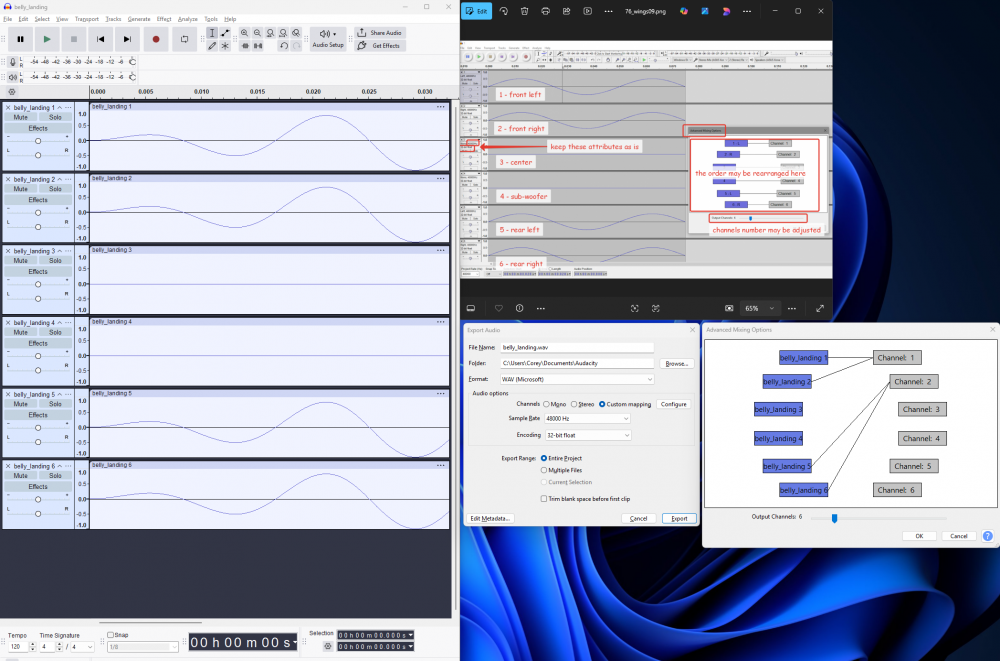This screenshot has height=661, width=1000.
Task: Mute the belly_landing 3 track
Action: point(20,260)
